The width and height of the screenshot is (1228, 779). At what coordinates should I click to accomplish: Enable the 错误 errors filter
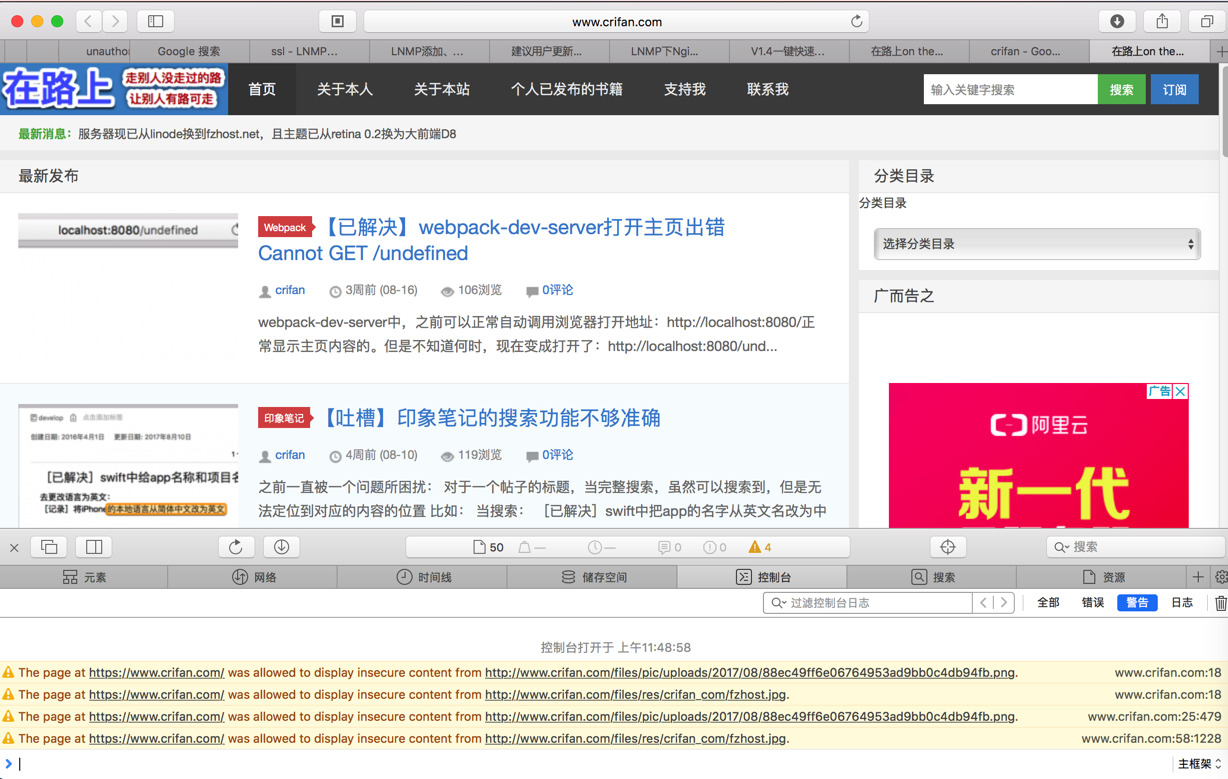(1093, 603)
